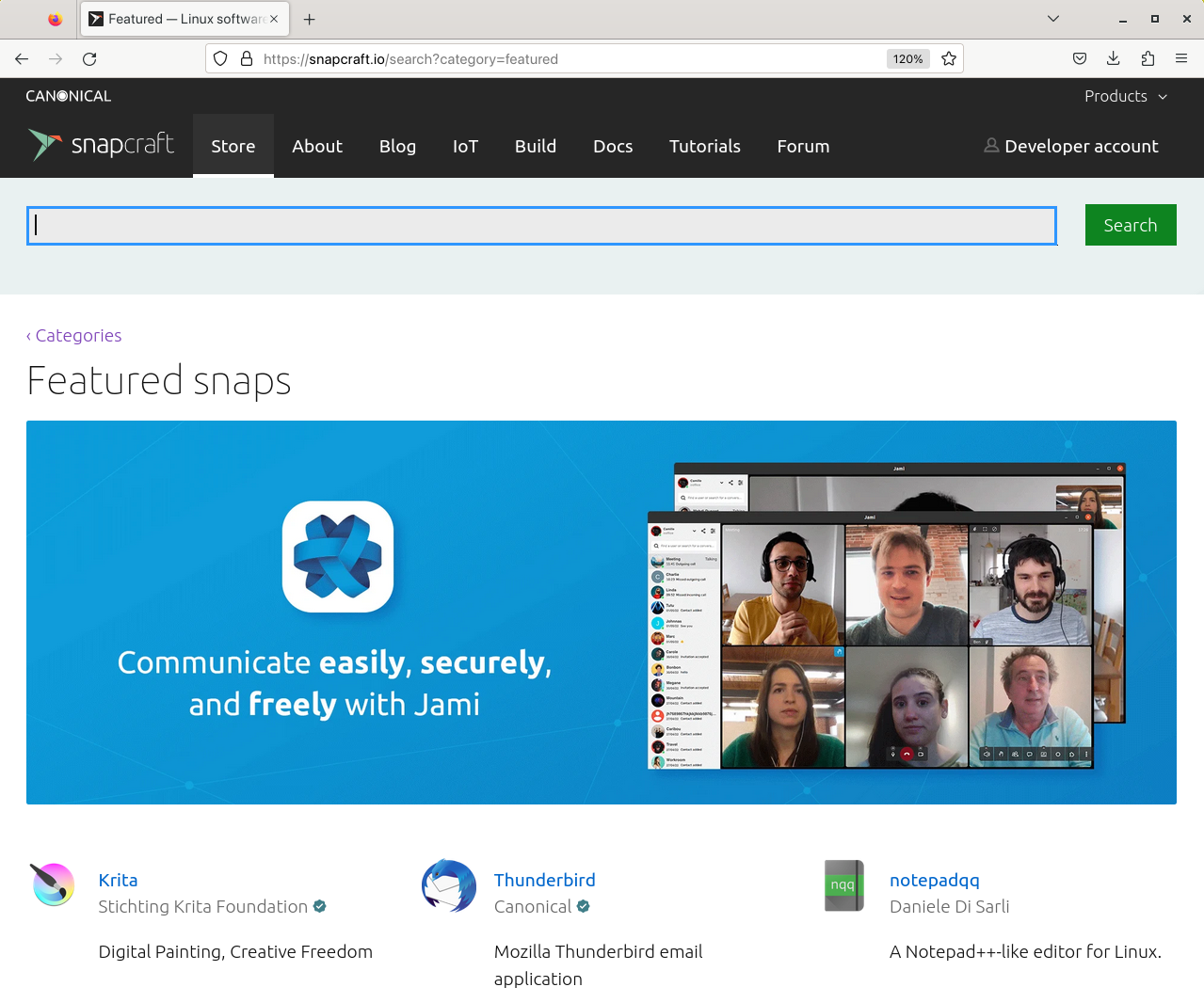1204x1003 pixels.
Task: Go back to Categories link
Action: click(x=73, y=335)
